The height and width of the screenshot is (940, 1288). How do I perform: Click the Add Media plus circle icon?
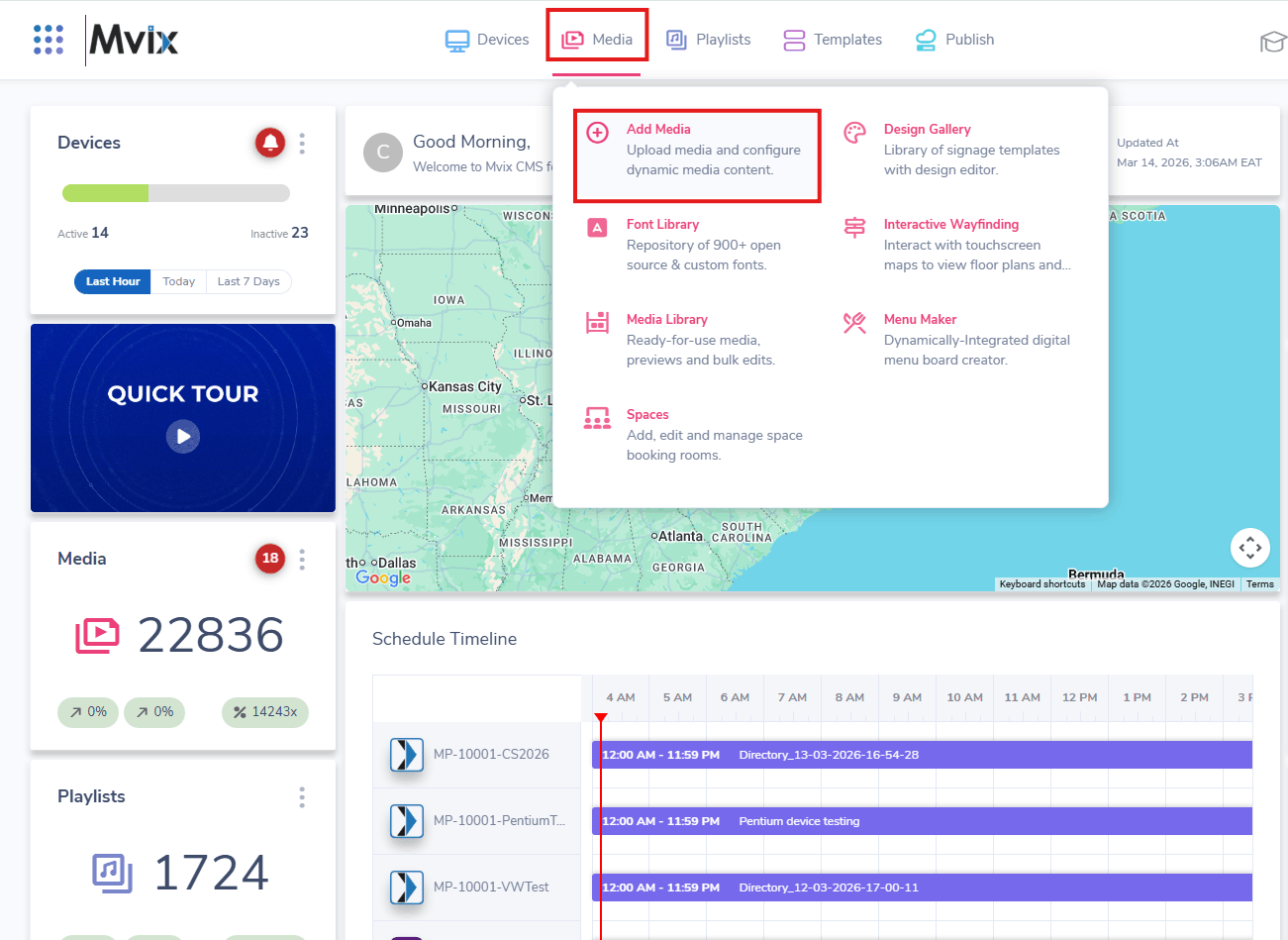click(598, 133)
